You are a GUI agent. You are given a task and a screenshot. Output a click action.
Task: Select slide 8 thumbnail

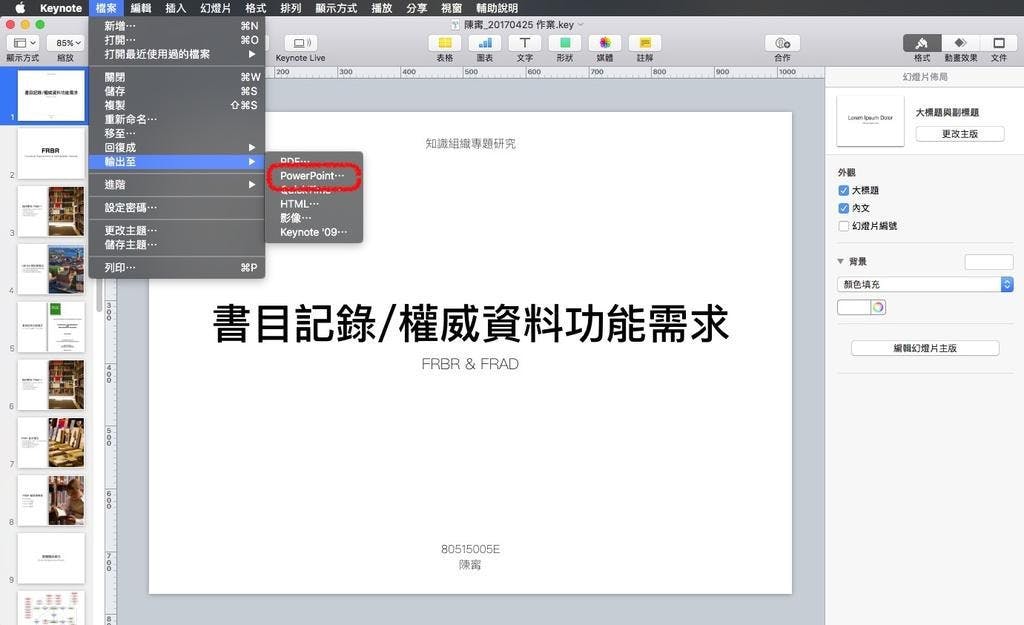point(51,500)
